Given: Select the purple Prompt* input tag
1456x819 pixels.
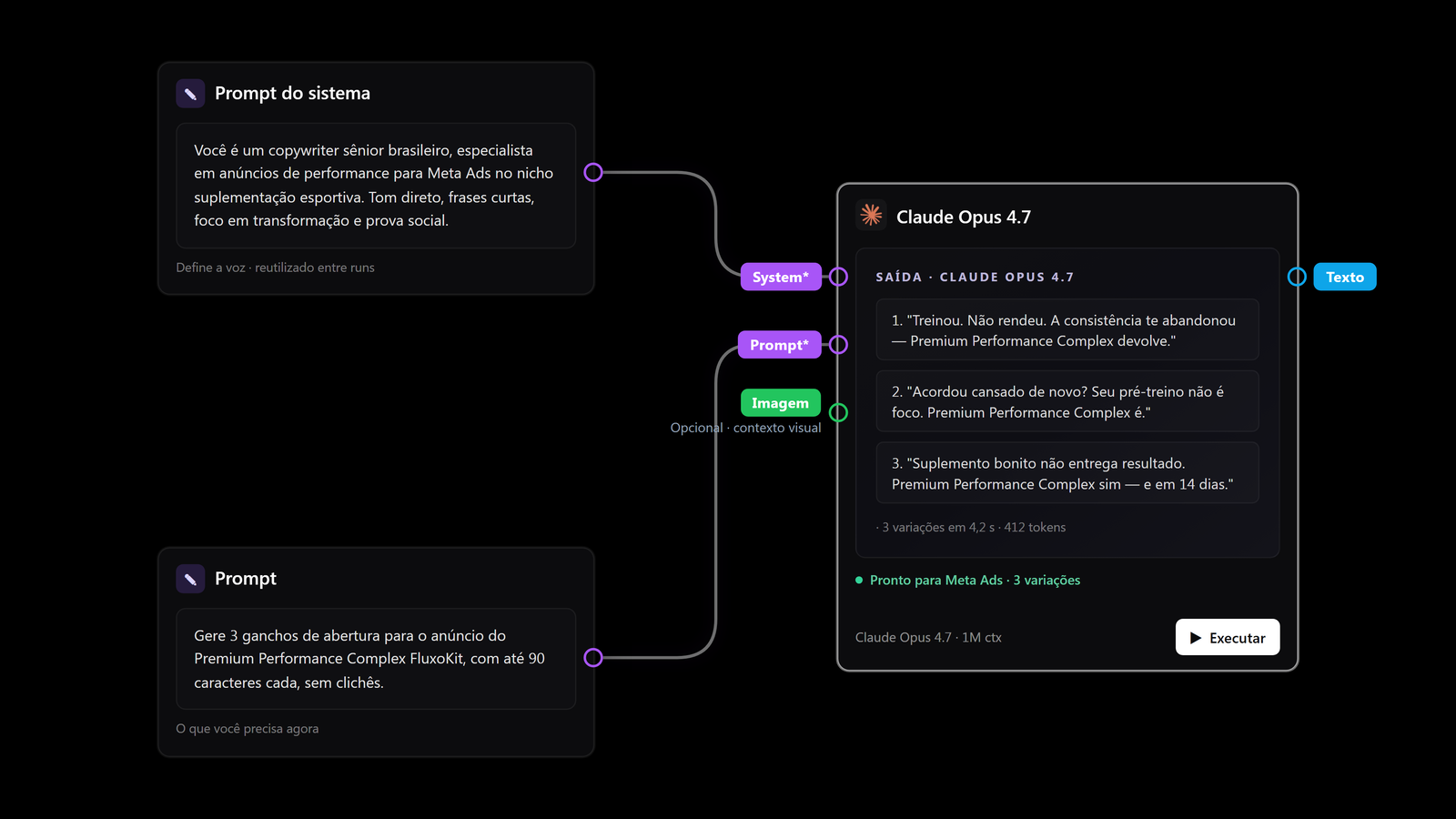Looking at the screenshot, I should click(x=779, y=345).
